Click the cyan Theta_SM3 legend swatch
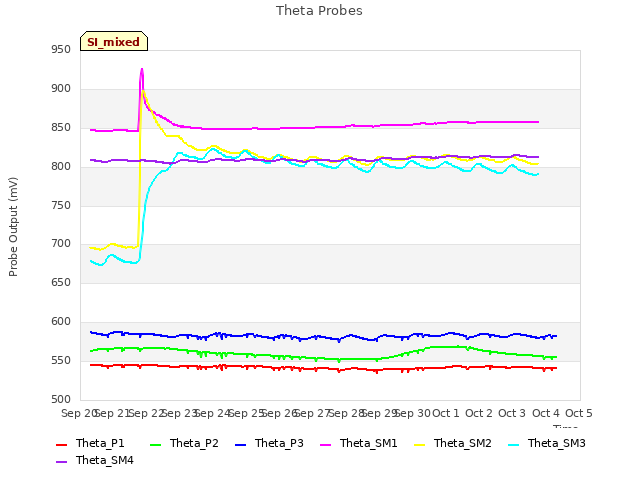 [x=513, y=444]
